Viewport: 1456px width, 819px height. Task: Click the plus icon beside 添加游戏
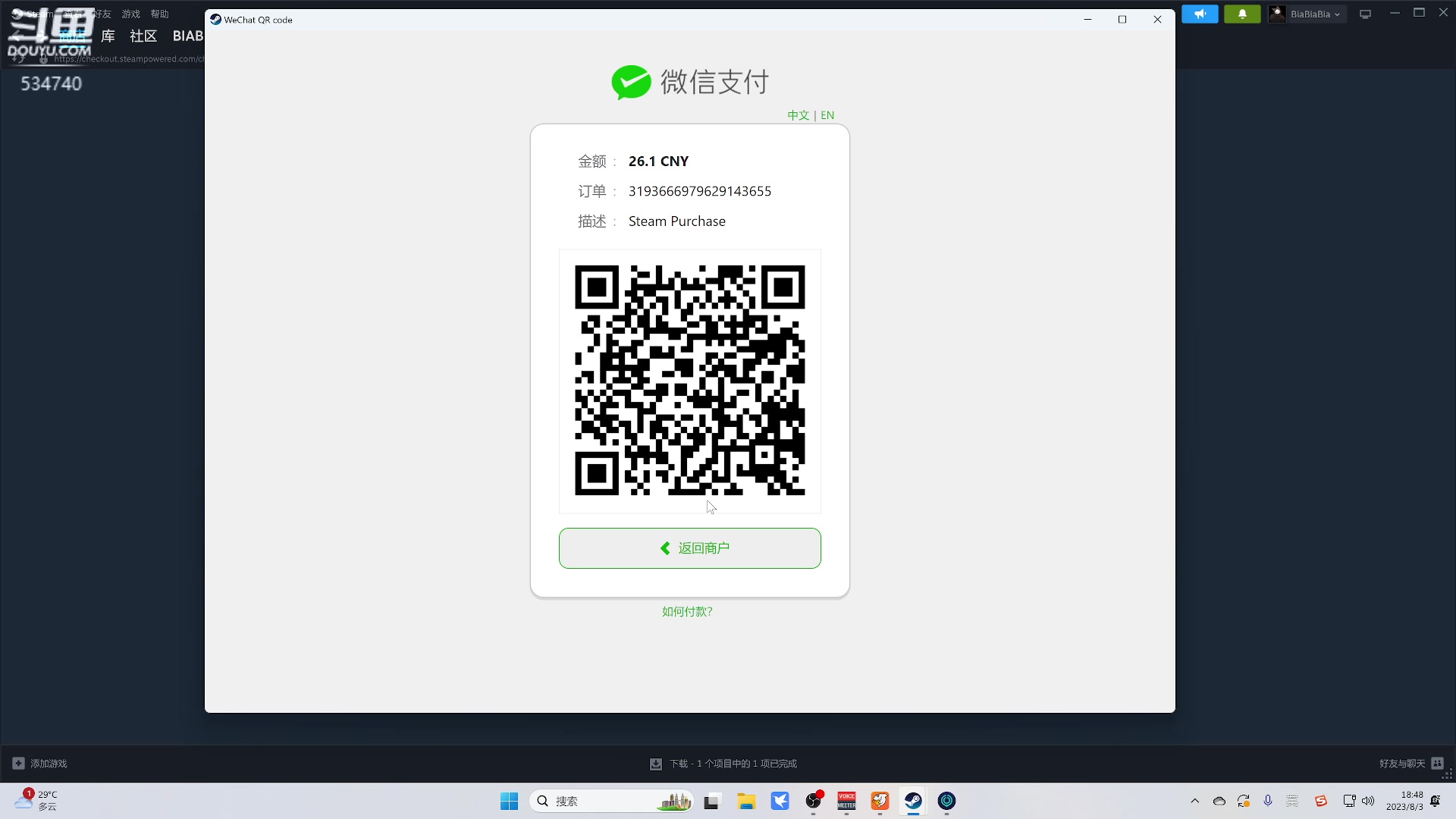coord(19,764)
